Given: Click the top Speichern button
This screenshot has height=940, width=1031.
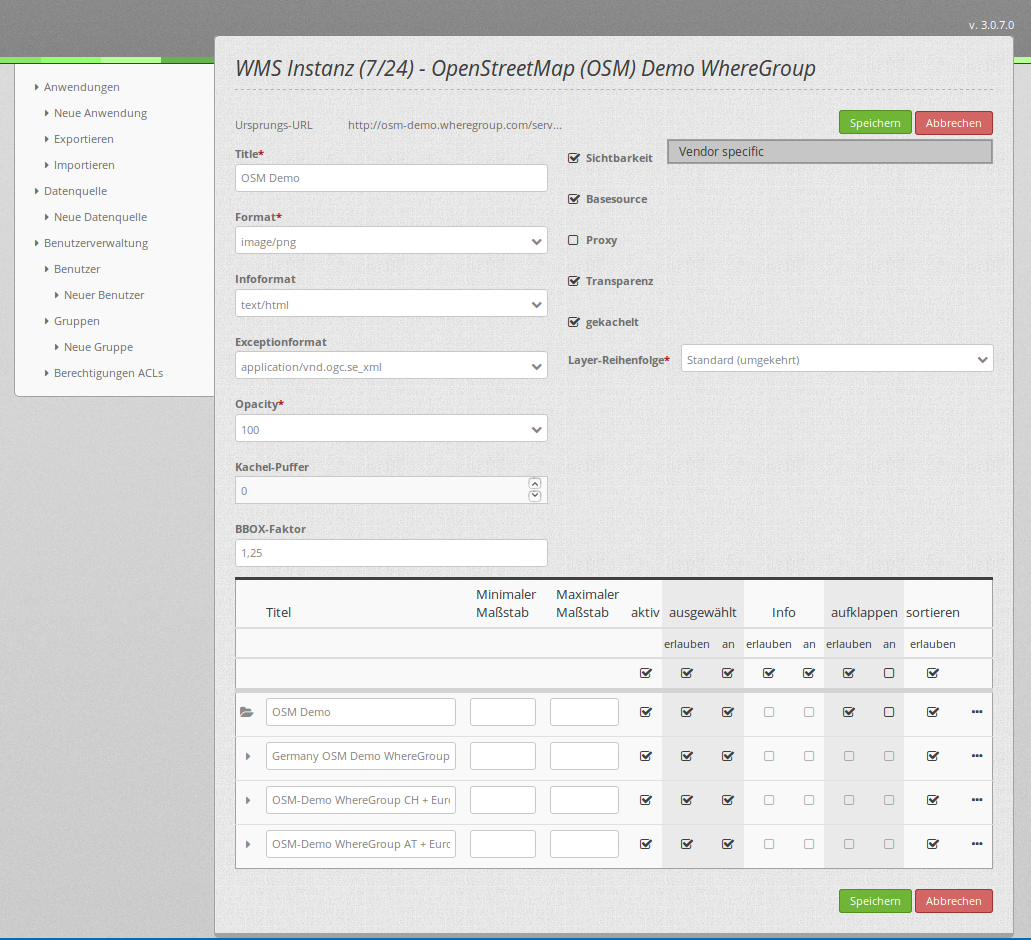Looking at the screenshot, I should 874,123.
